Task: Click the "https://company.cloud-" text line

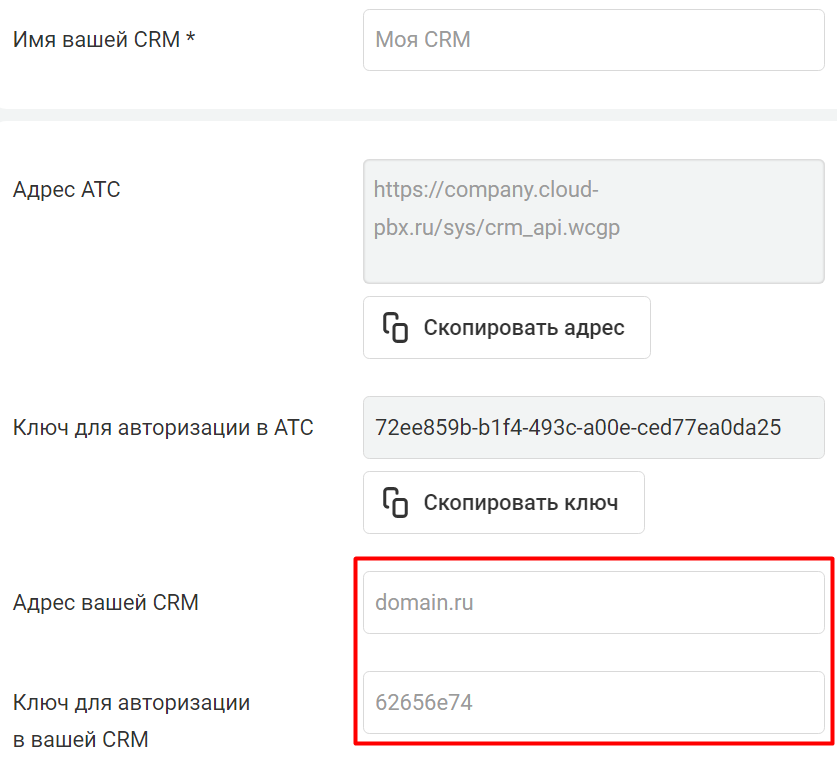Action: click(485, 189)
